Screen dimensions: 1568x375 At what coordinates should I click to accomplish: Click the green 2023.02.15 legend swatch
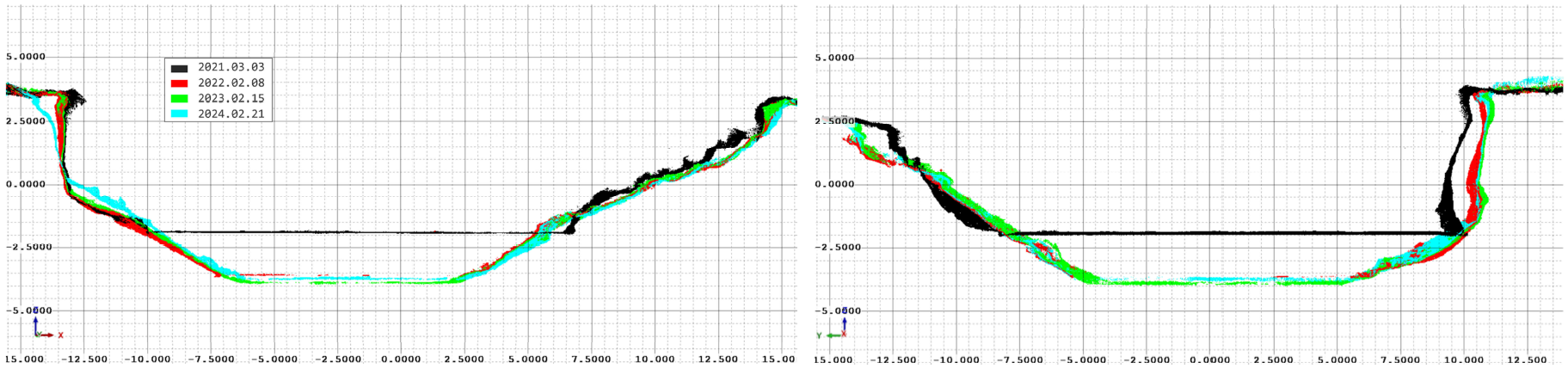(180, 99)
